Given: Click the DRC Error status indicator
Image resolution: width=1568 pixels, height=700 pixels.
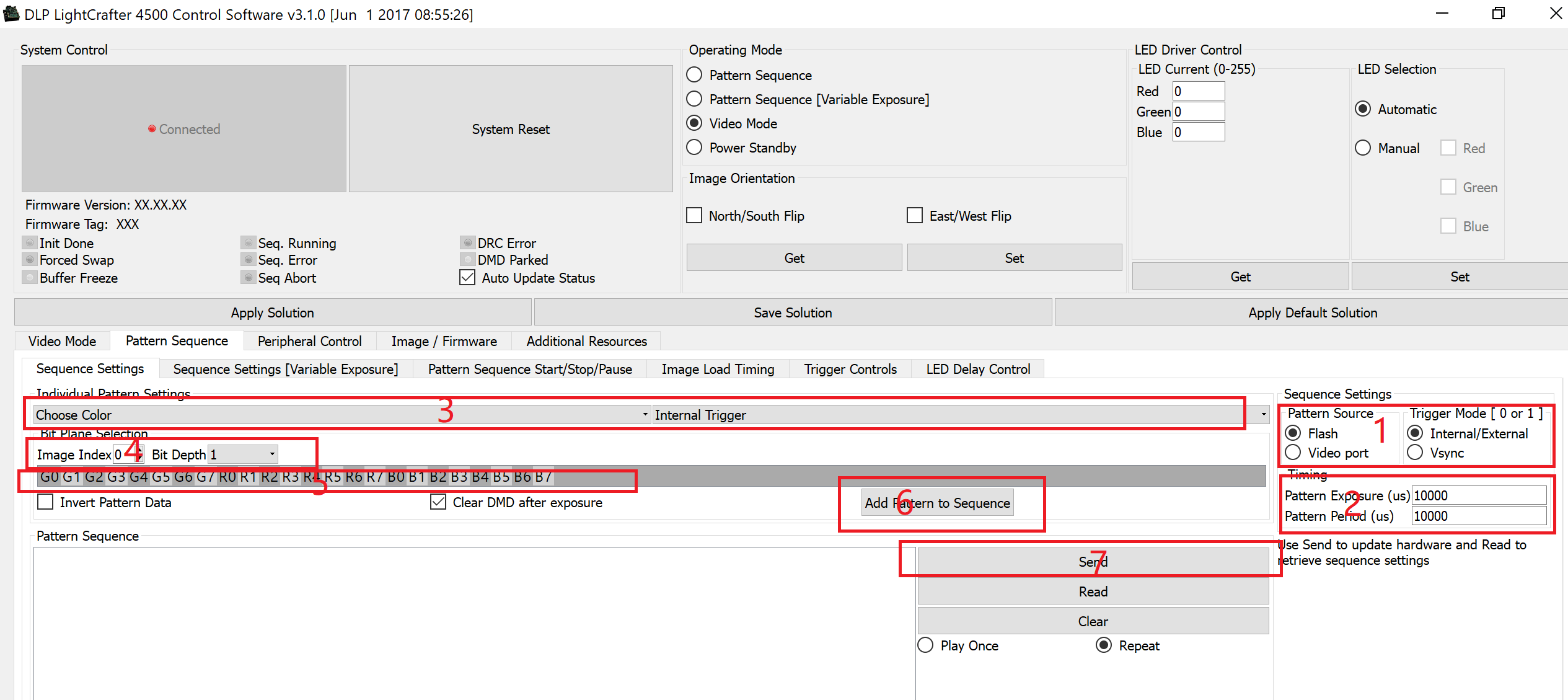Looking at the screenshot, I should (x=468, y=242).
